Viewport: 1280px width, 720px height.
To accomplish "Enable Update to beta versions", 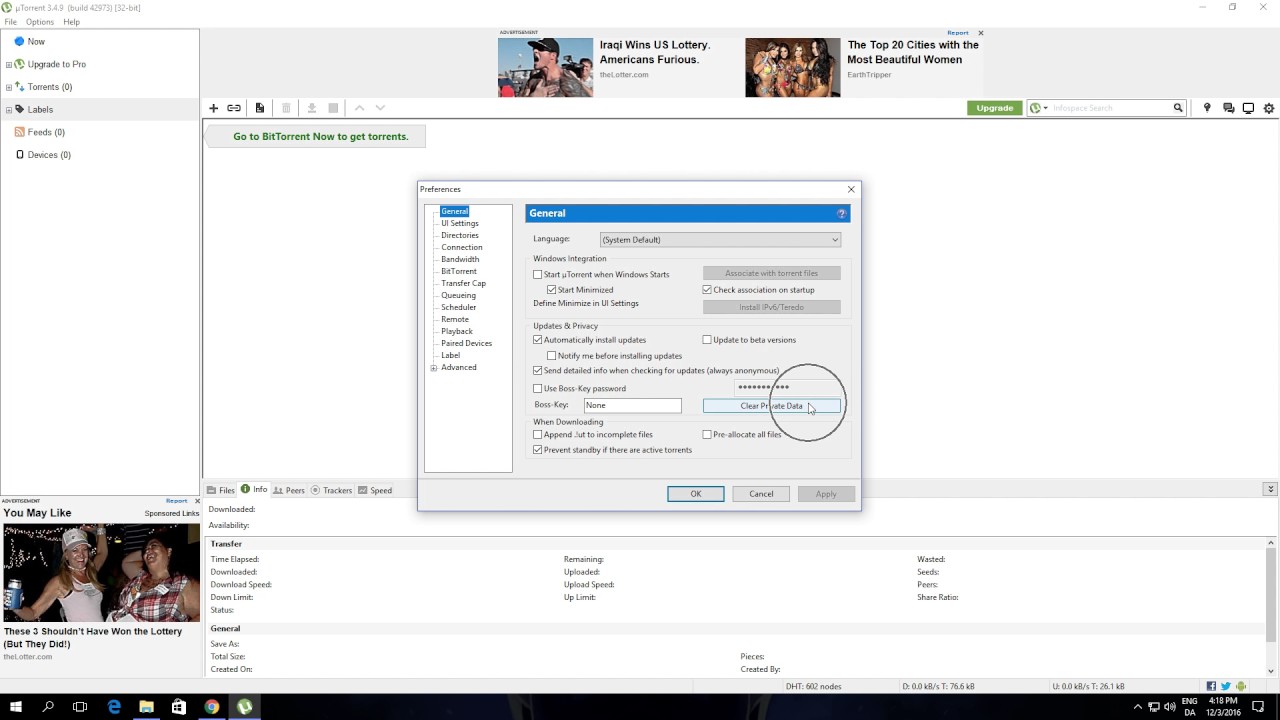I will (x=707, y=340).
